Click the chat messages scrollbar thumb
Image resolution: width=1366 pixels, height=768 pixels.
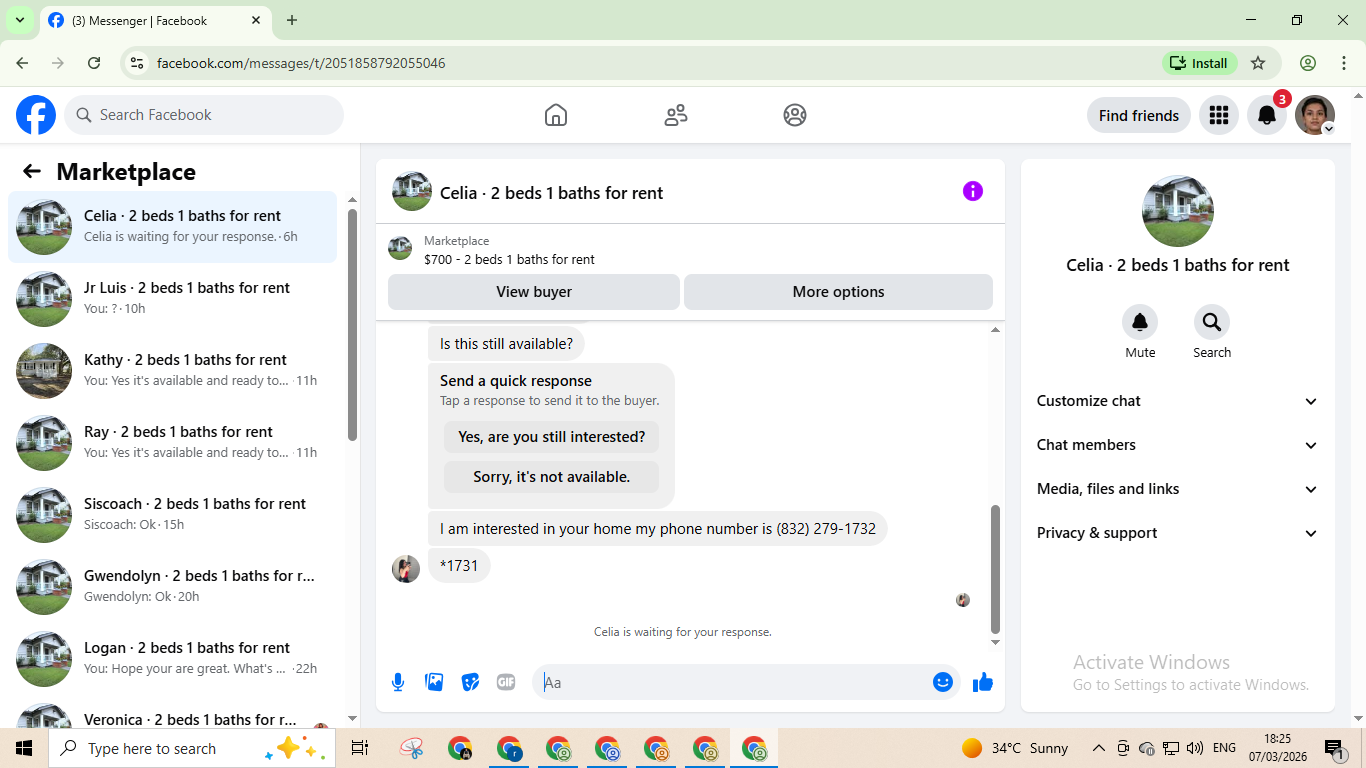coord(995,568)
